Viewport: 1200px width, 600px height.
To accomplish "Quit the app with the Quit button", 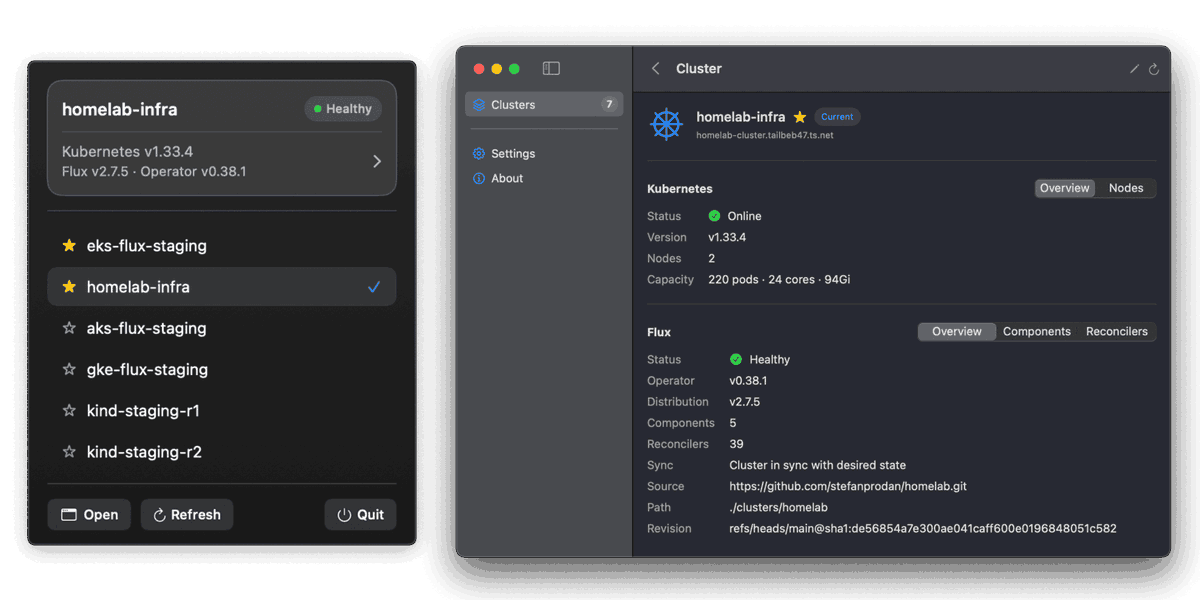I will point(360,515).
